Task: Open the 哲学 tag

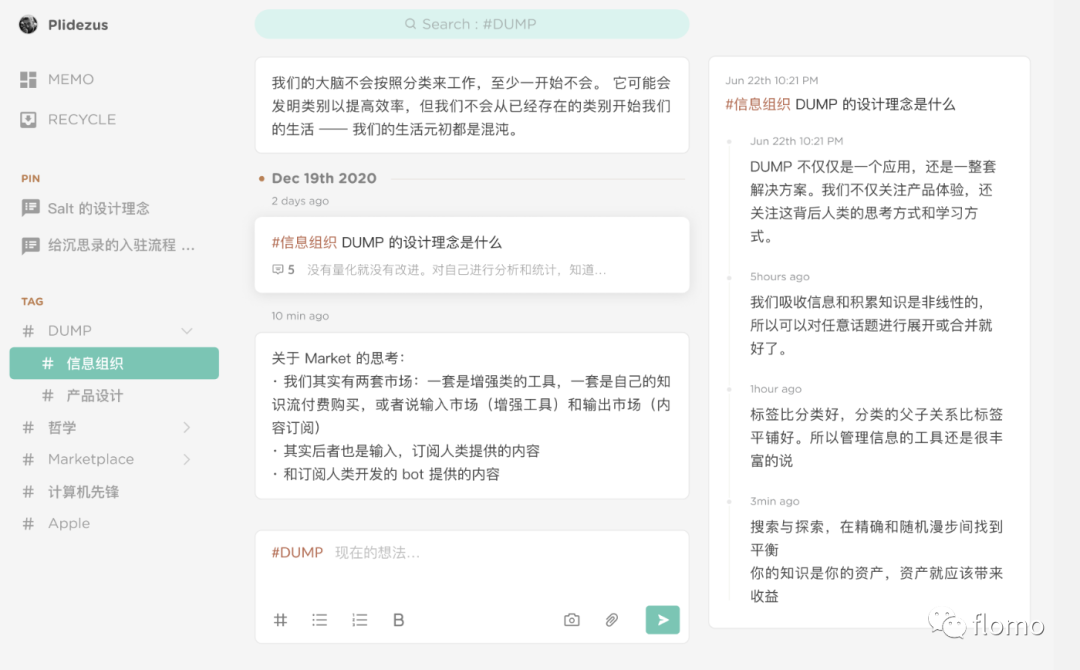Action: pos(62,428)
